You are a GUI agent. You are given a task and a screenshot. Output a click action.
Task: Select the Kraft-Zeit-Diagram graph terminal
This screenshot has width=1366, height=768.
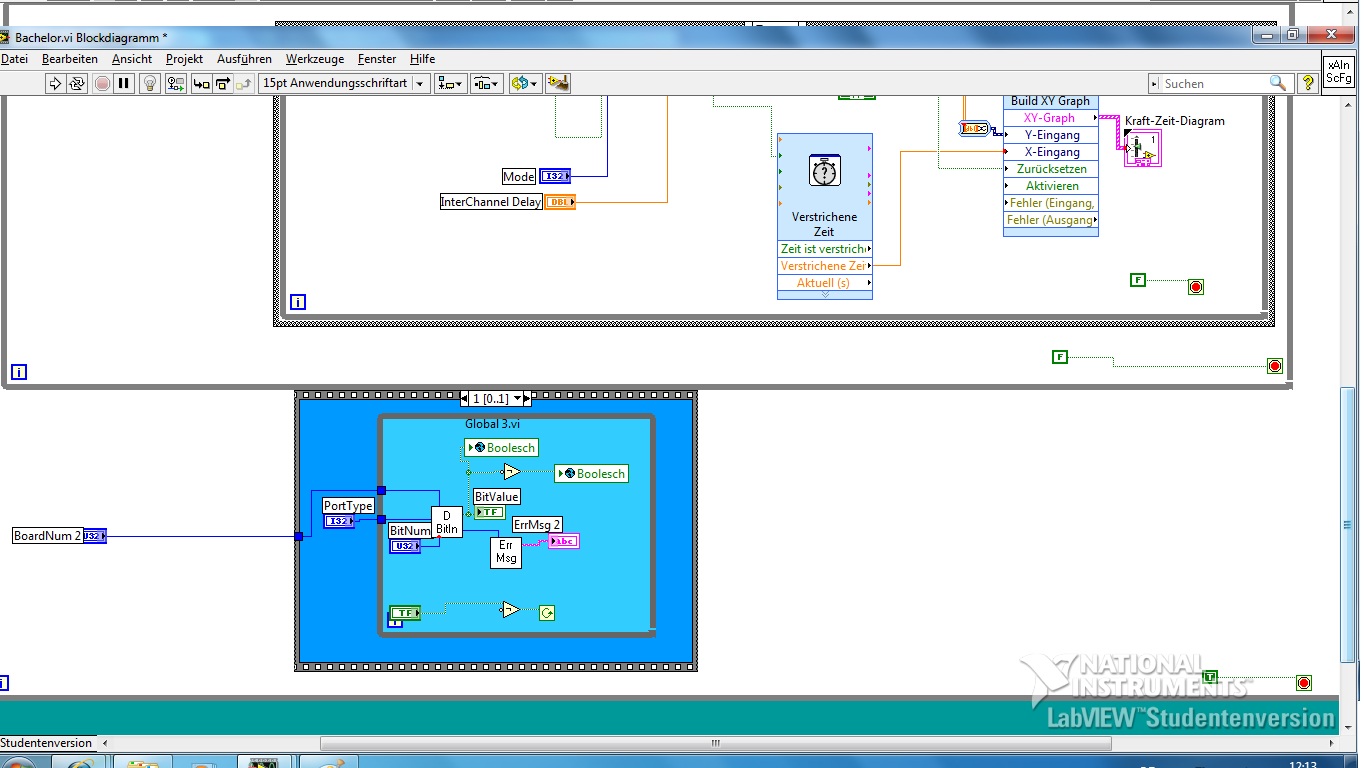pos(1142,148)
